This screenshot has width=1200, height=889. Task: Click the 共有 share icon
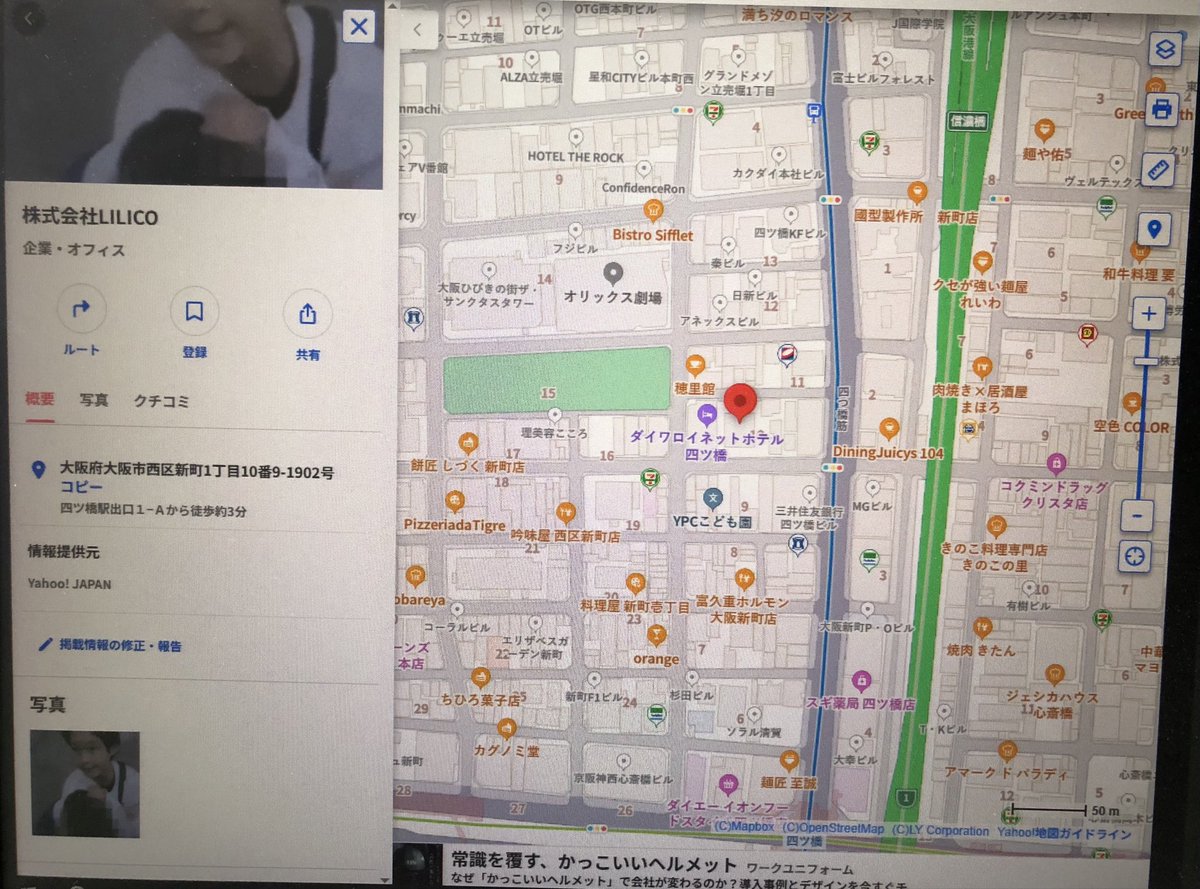pos(307,314)
